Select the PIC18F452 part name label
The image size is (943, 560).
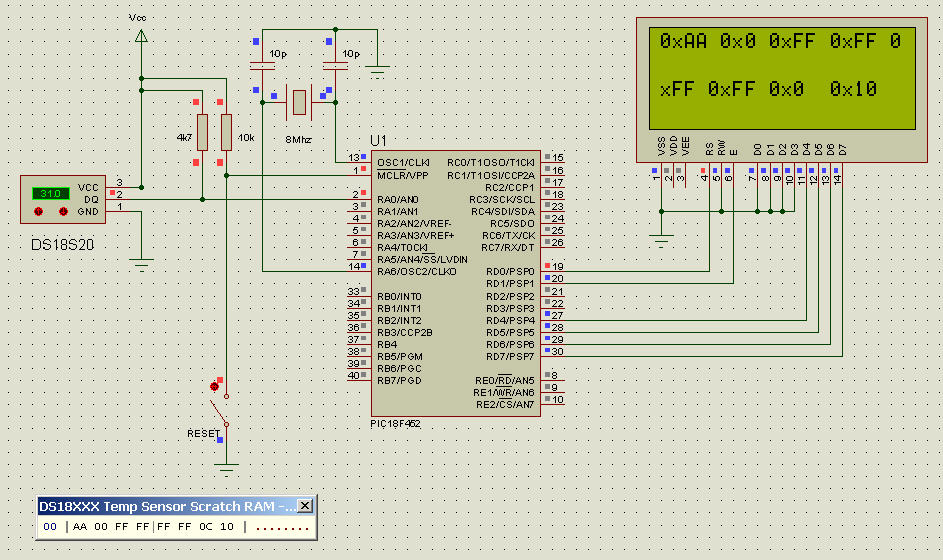tap(395, 423)
